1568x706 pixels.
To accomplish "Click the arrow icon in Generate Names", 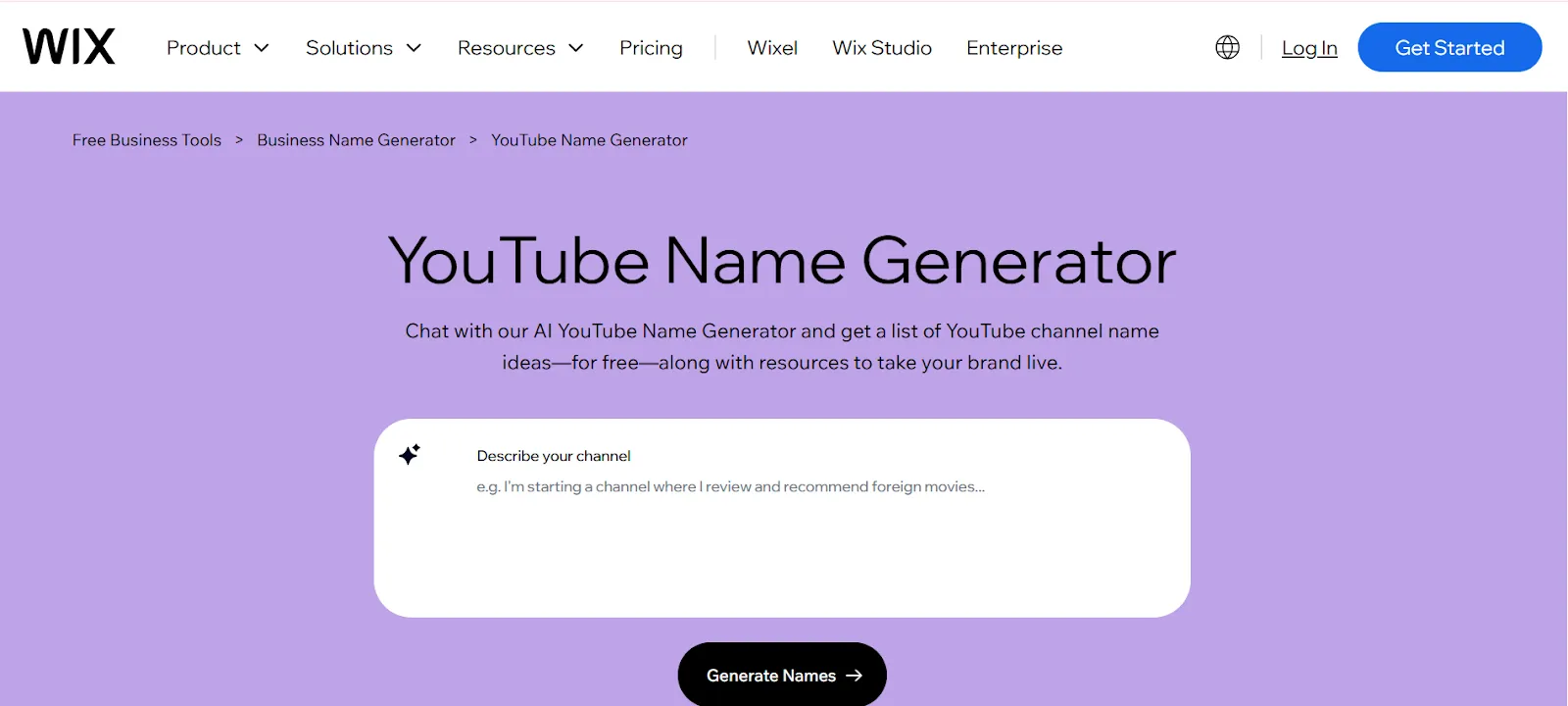I will tap(854, 676).
